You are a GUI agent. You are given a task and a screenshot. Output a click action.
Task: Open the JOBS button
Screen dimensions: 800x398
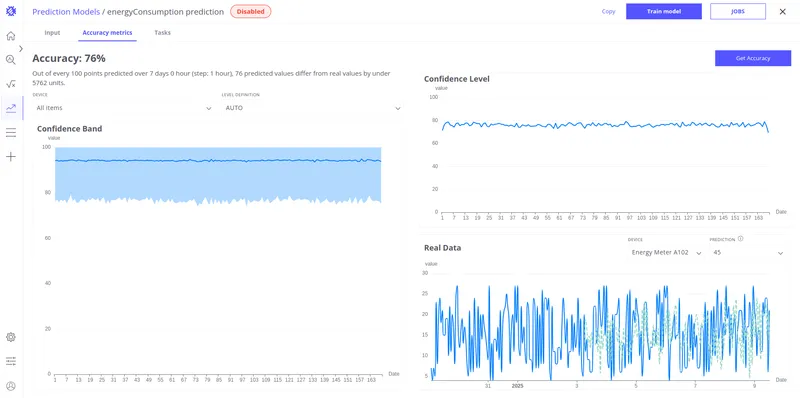point(738,11)
